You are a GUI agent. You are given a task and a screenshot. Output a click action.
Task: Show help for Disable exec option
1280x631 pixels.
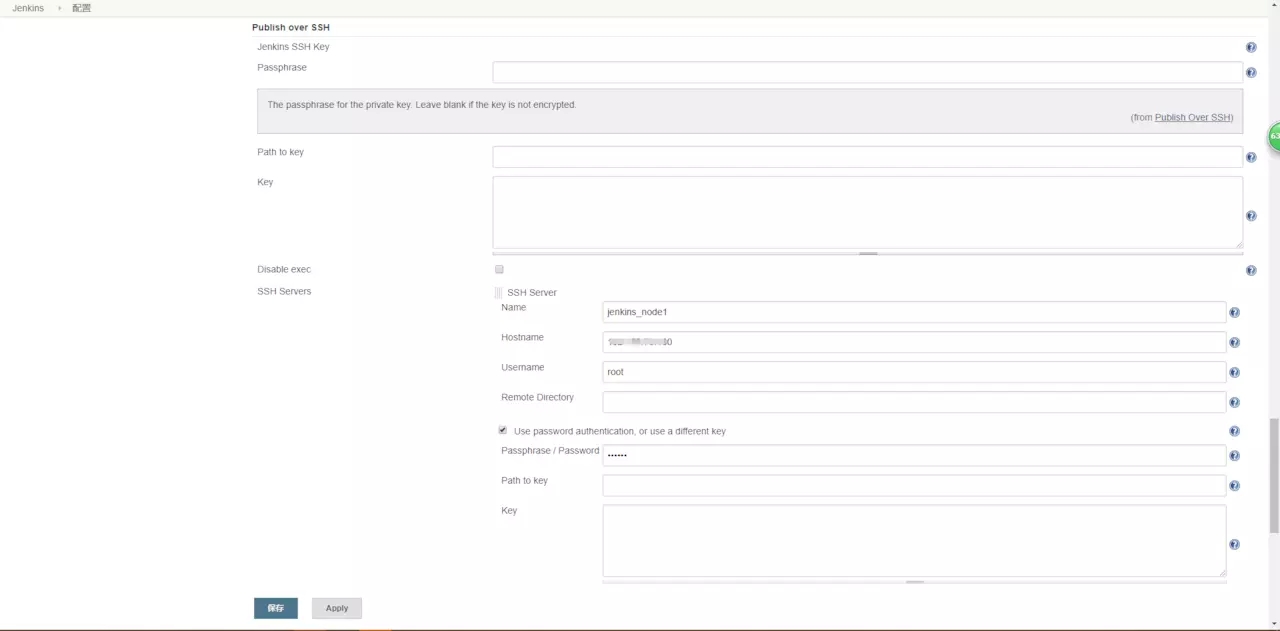(1251, 271)
